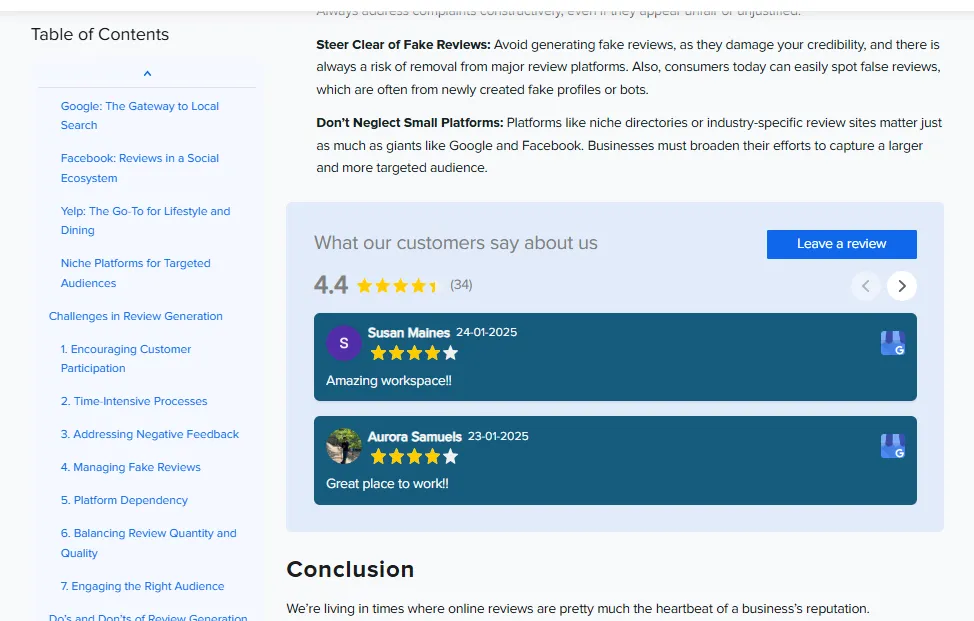The height and width of the screenshot is (621, 974).
Task: Click the empty fifth star on Susan's review
Action: pos(449,352)
